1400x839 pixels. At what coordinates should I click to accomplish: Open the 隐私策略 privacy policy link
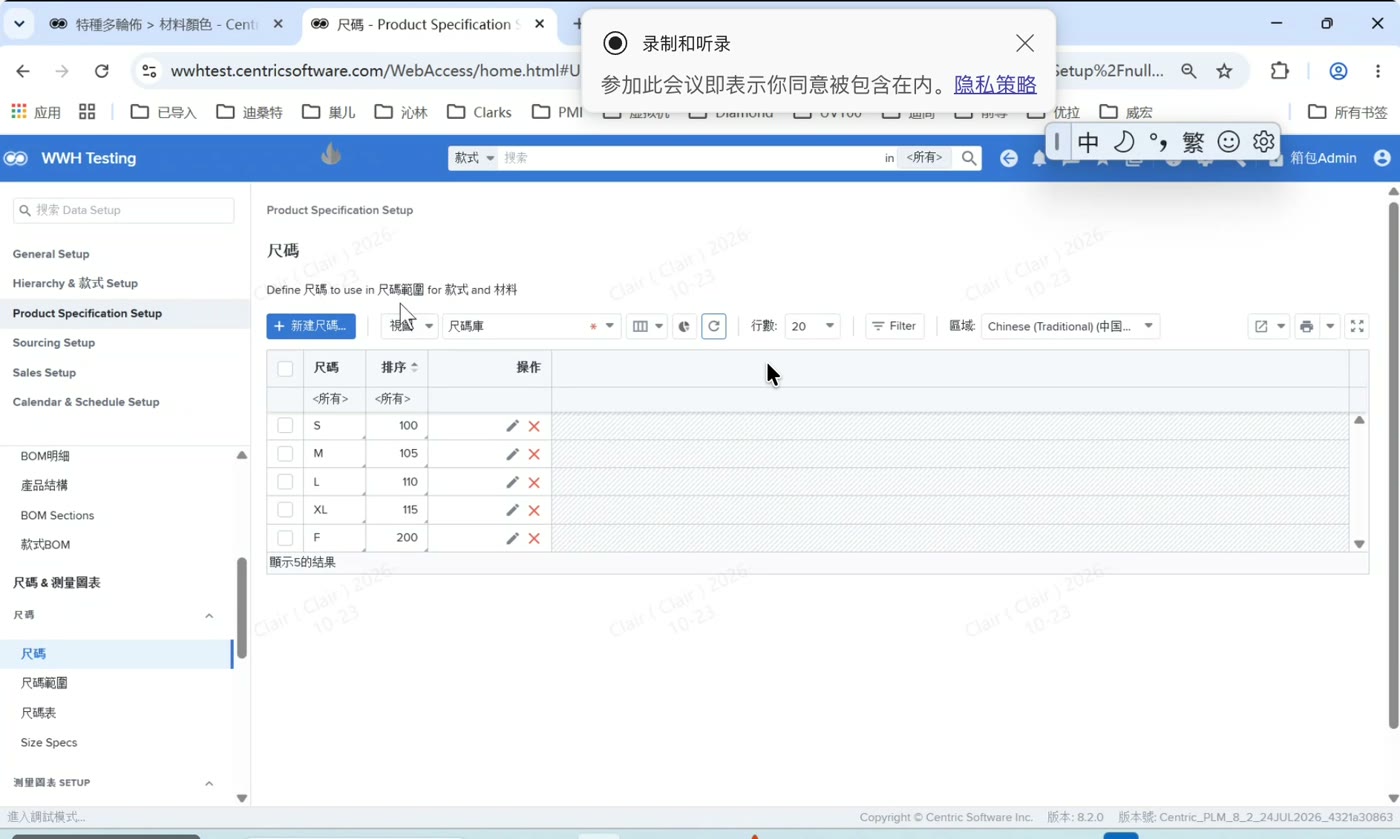coord(995,85)
